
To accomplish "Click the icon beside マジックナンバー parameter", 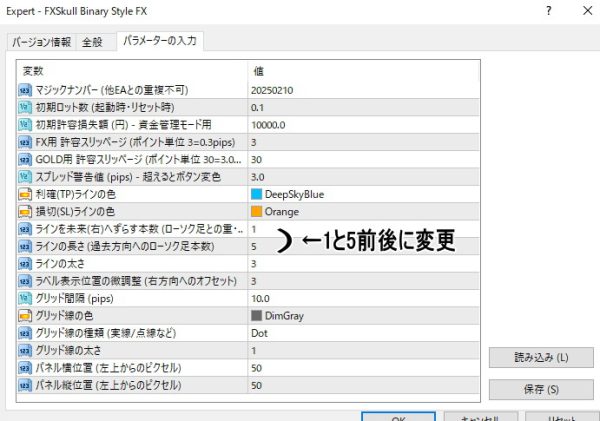I will [x=25, y=90].
